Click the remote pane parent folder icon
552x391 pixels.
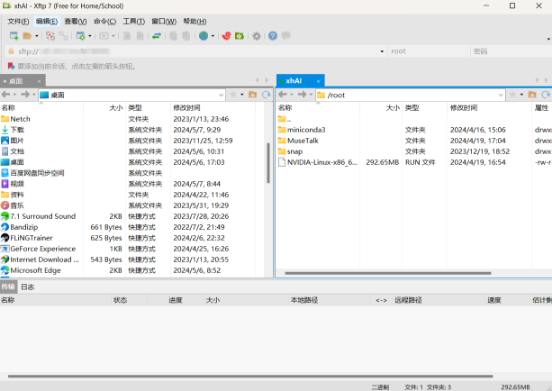point(532,94)
